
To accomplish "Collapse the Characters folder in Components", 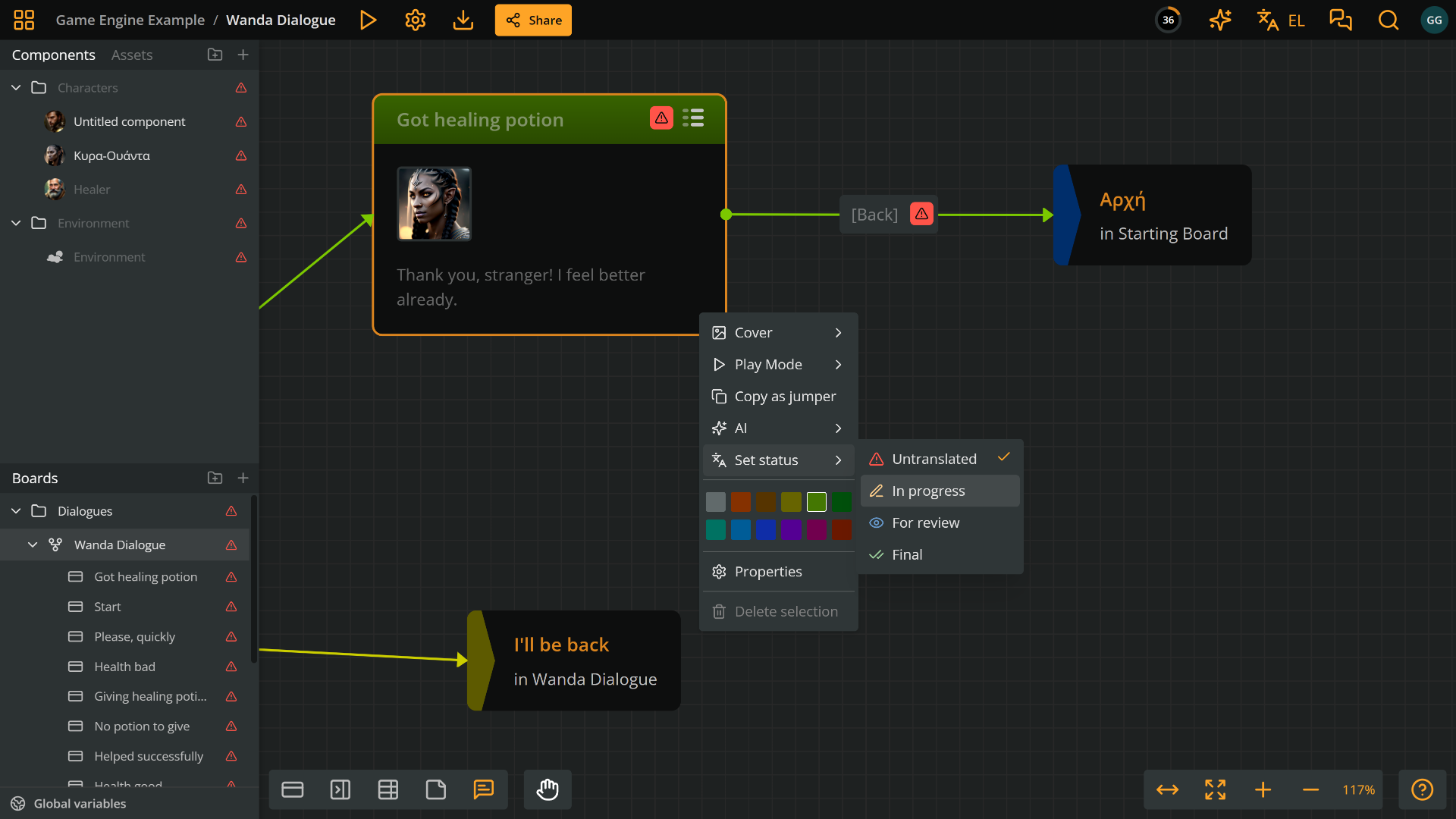I will pyautogui.click(x=15, y=87).
